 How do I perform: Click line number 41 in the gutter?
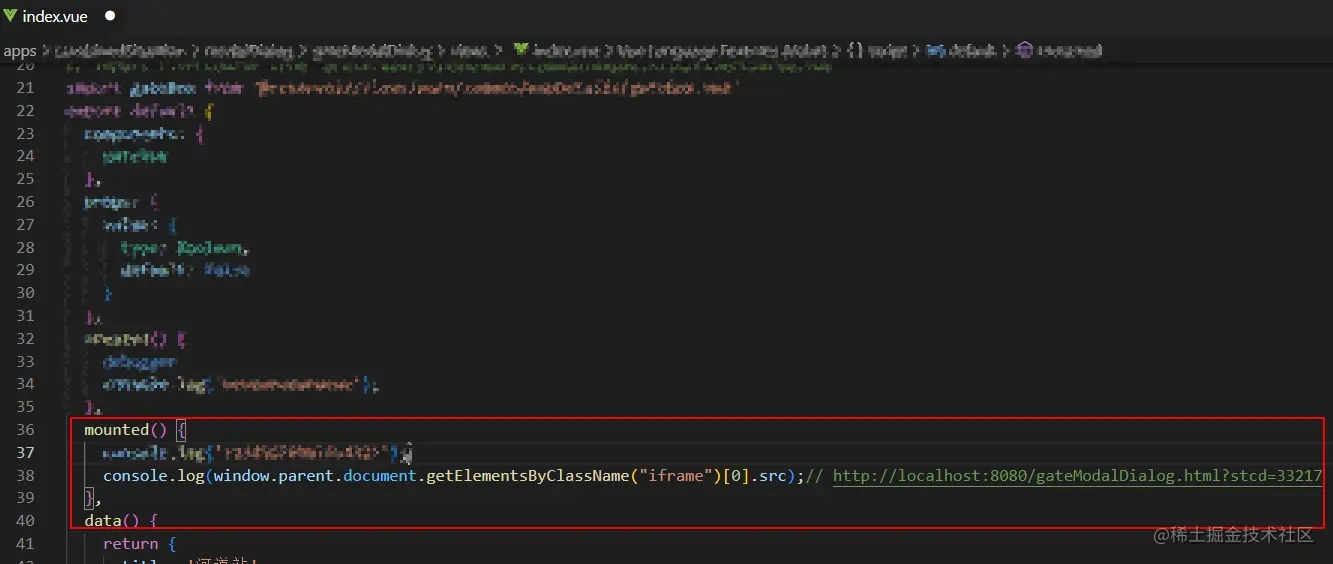point(25,544)
